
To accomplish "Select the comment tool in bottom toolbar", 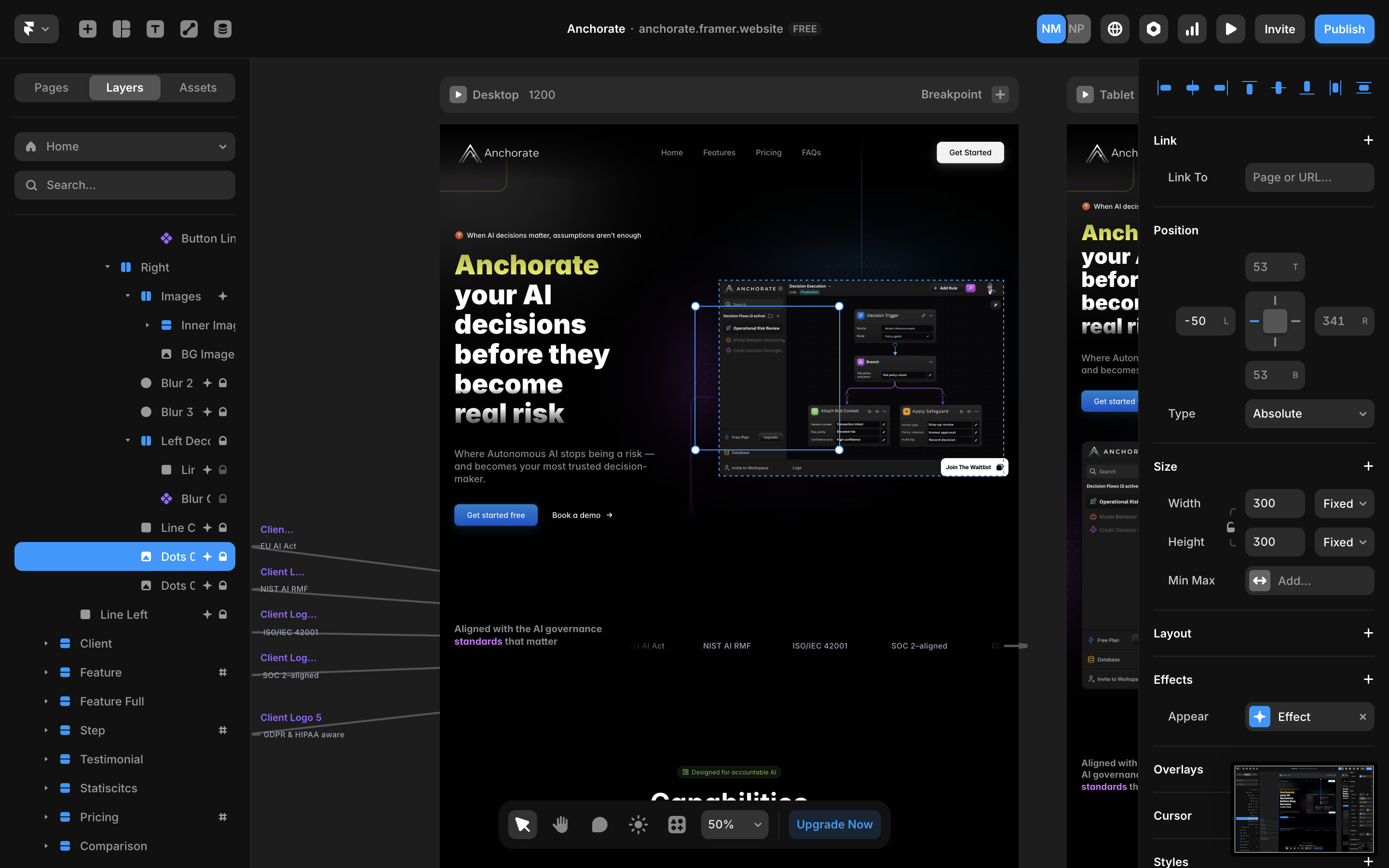I will click(x=599, y=825).
